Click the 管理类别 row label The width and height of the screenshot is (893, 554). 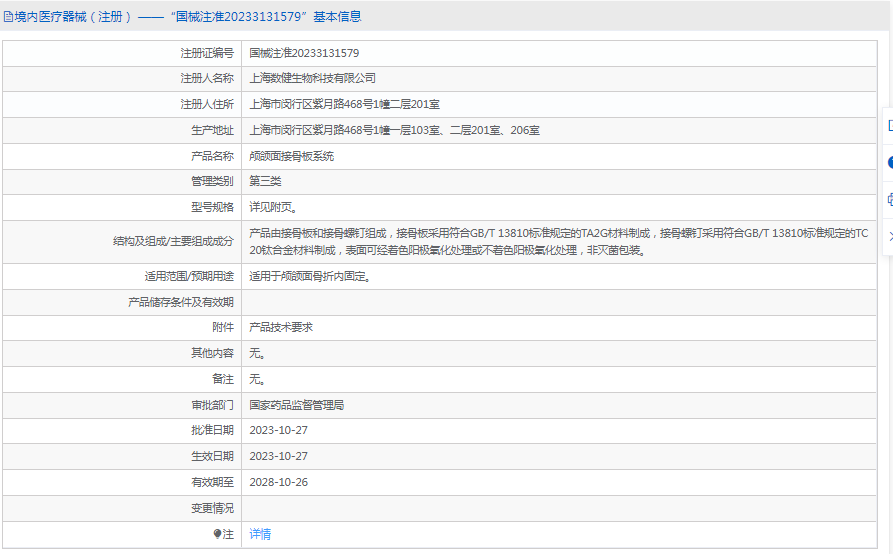[212, 181]
